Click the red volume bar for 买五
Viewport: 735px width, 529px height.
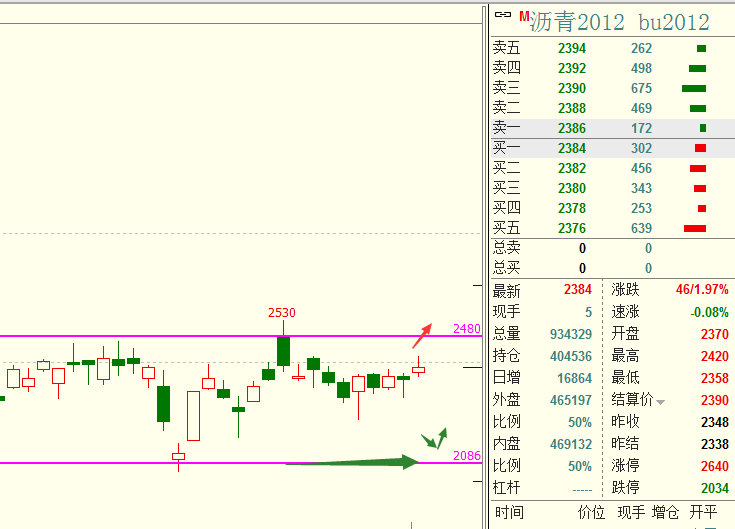click(x=695, y=228)
